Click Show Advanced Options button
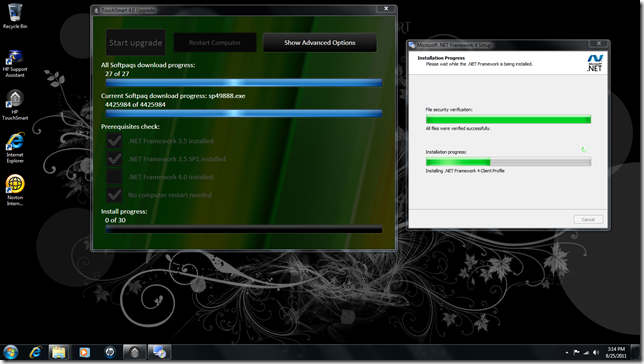This screenshot has height=364, width=644. 320,43
